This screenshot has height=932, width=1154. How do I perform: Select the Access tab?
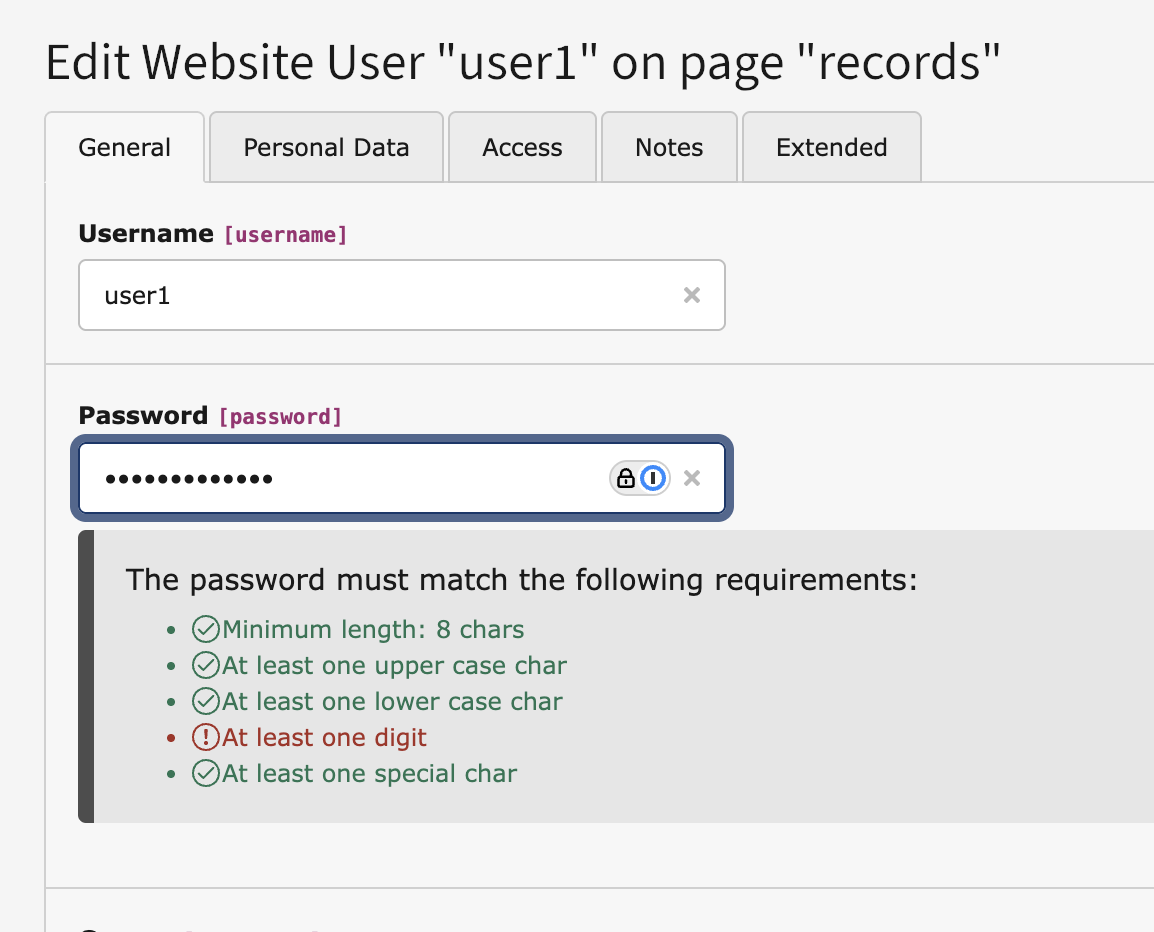pyautogui.click(x=522, y=148)
